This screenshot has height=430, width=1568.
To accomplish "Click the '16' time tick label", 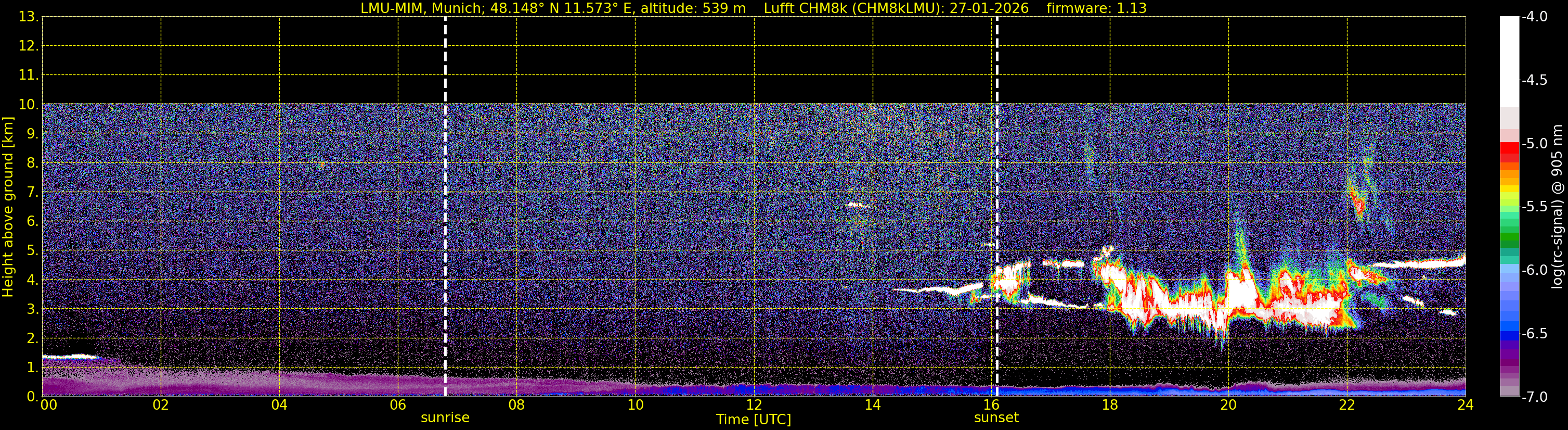I will click(991, 405).
